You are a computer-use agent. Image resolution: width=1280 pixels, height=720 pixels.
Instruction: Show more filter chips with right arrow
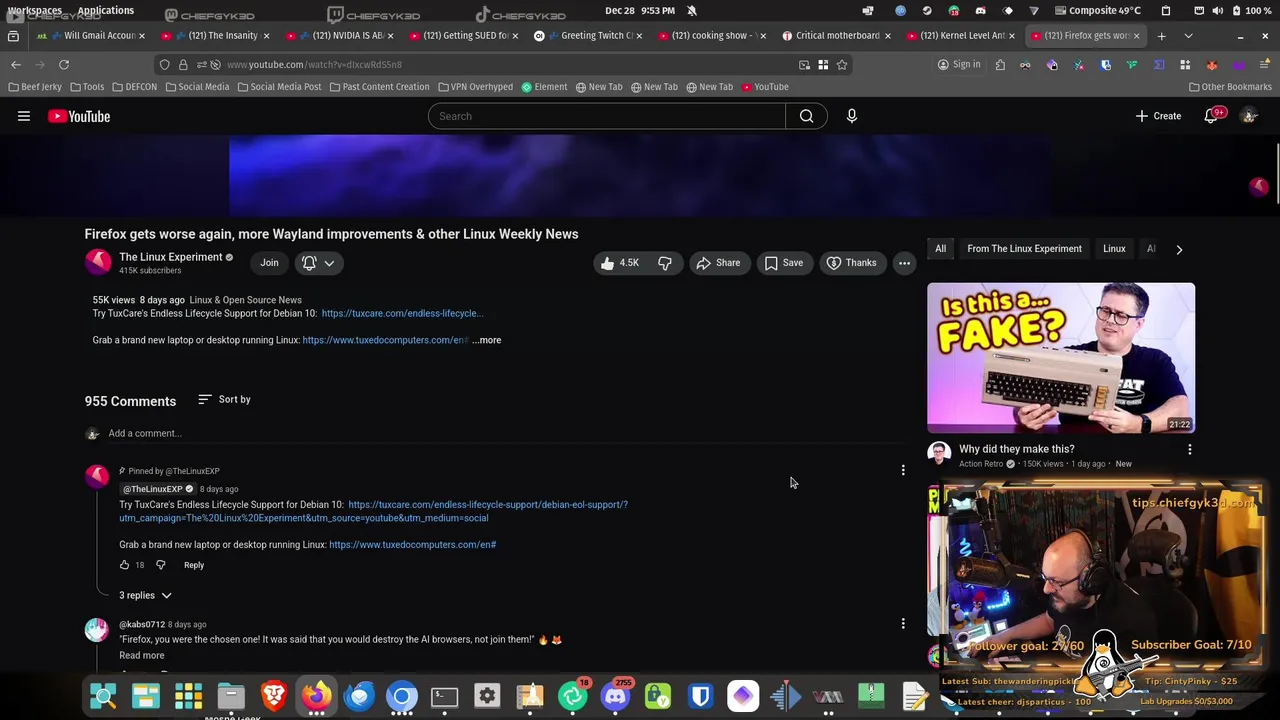coord(1179,249)
